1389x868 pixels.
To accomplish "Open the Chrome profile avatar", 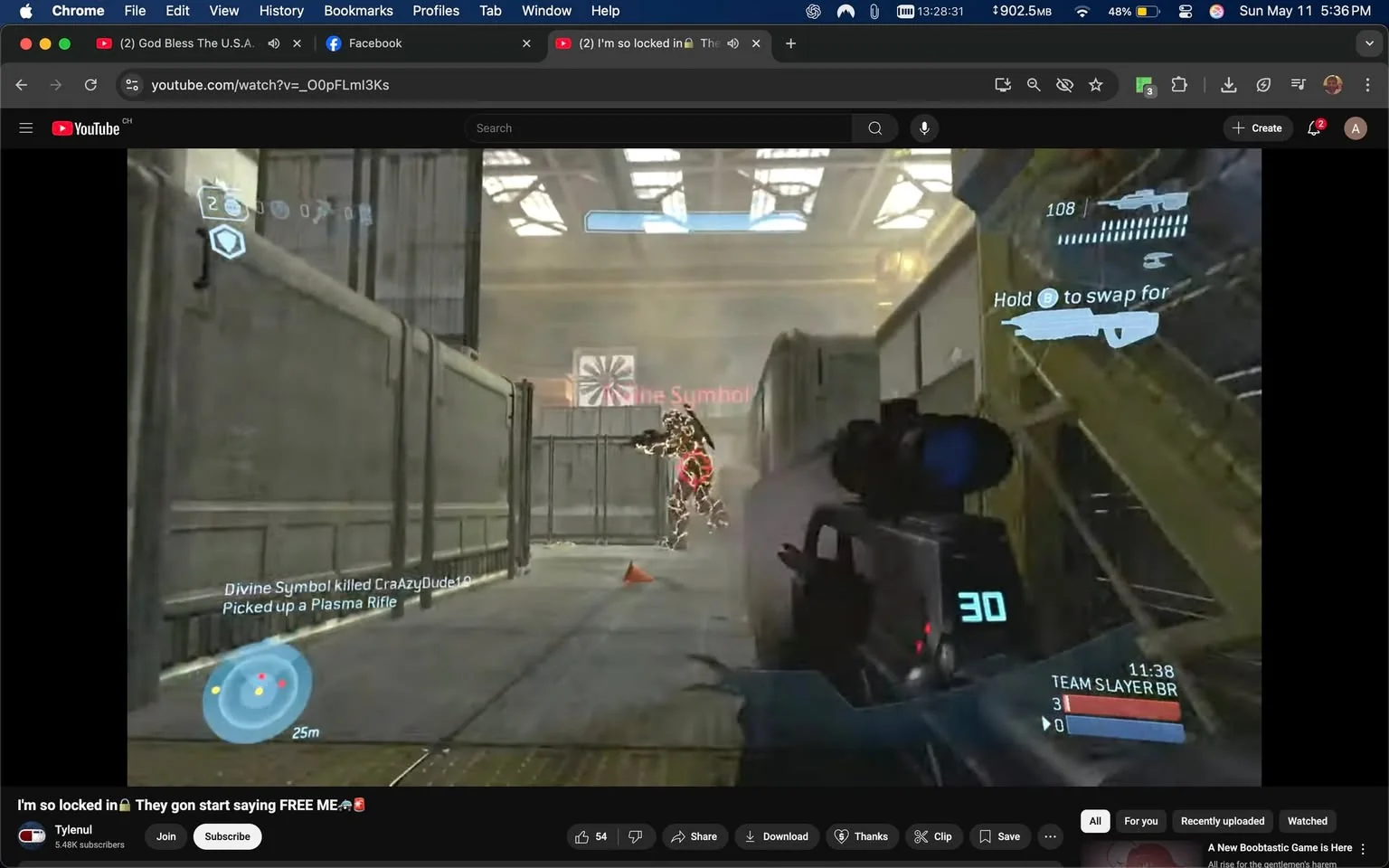I will tap(1333, 85).
